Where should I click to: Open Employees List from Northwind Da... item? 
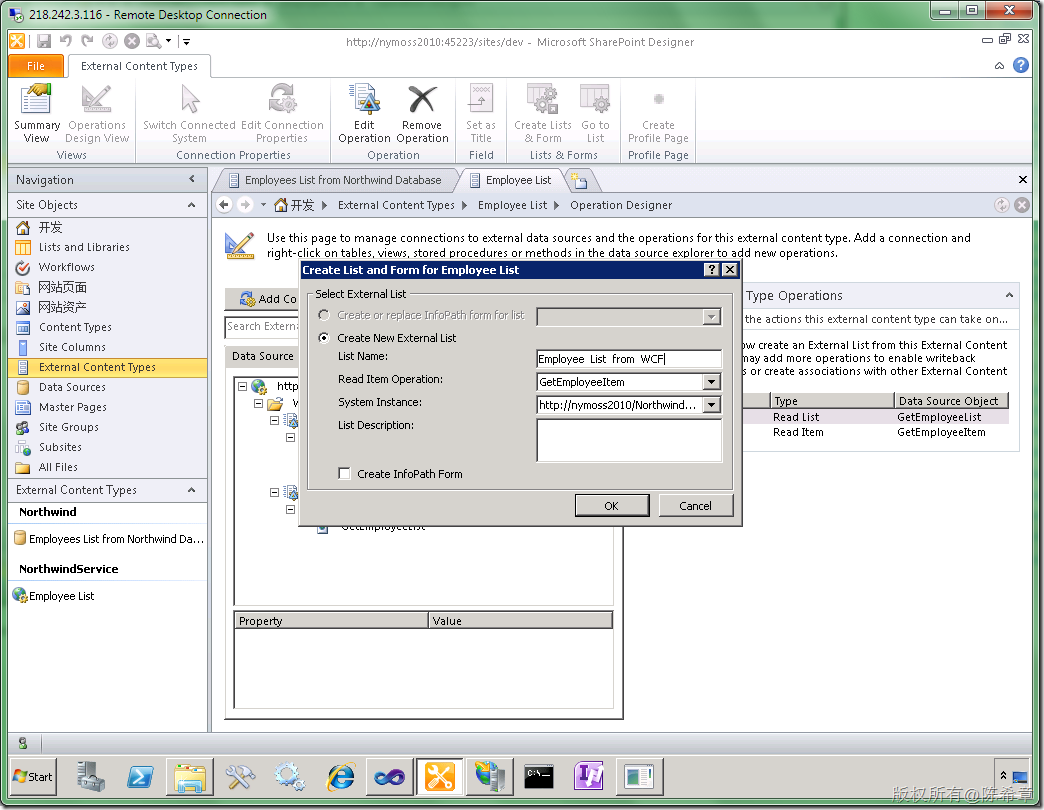click(x=109, y=538)
